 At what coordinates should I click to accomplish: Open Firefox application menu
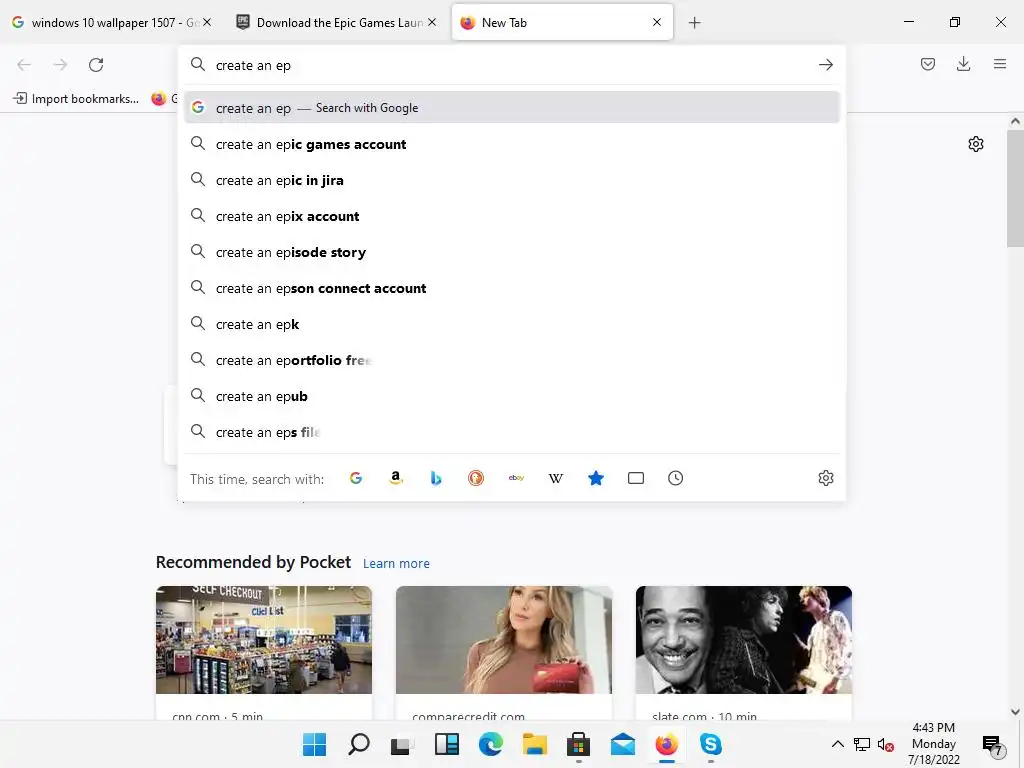(1000, 64)
